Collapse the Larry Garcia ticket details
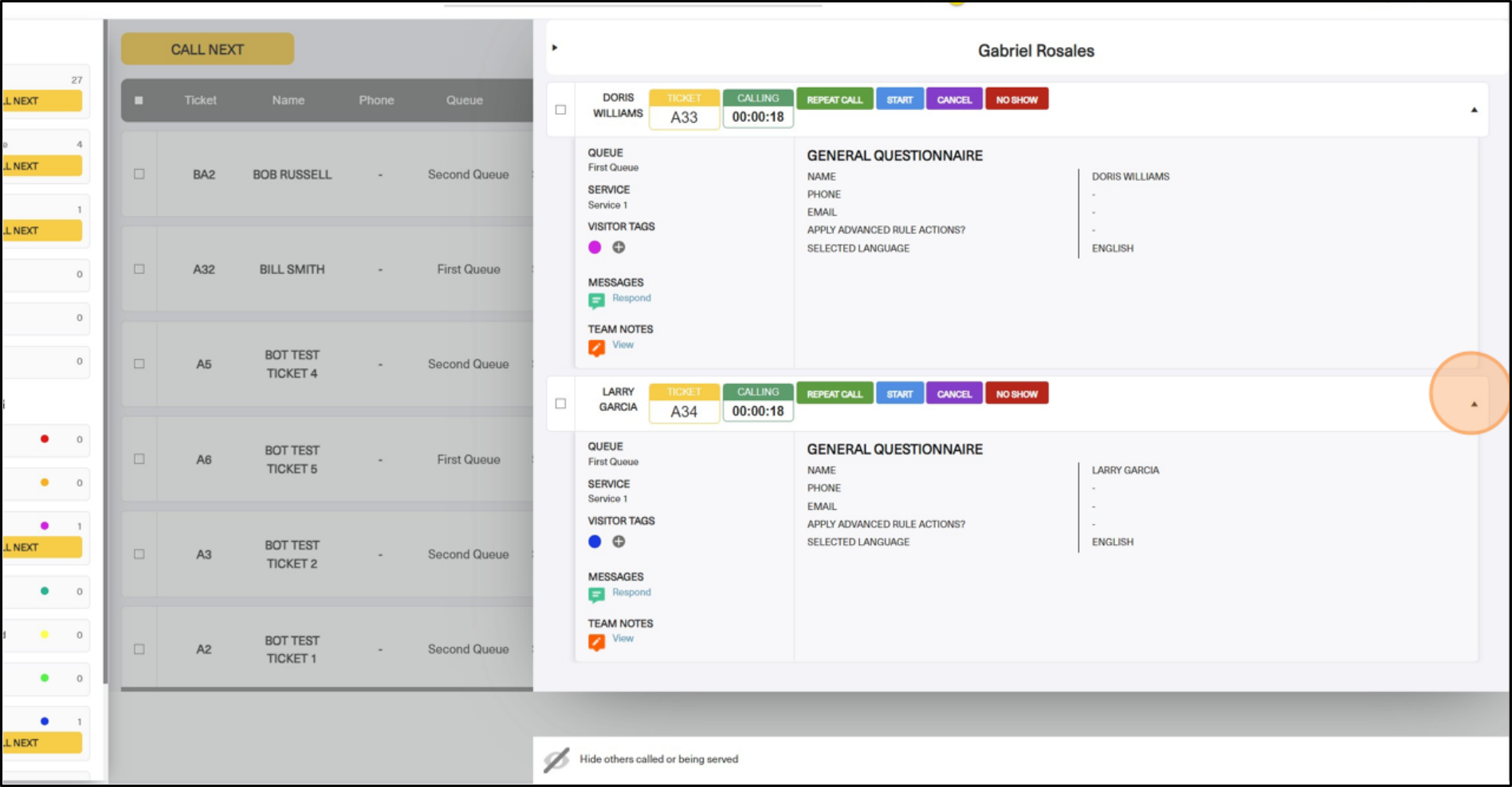This screenshot has width=1512, height=787. click(x=1474, y=404)
